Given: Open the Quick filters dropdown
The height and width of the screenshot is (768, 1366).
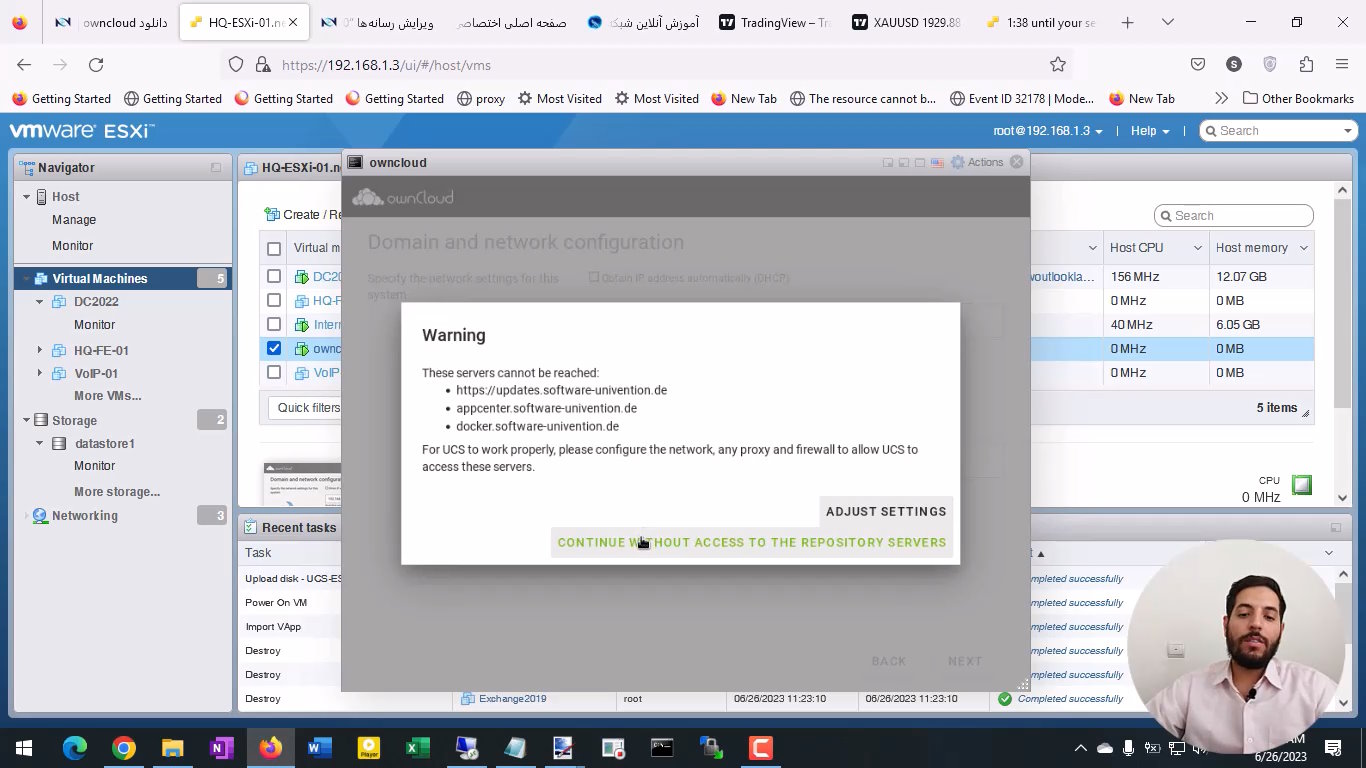Looking at the screenshot, I should tap(308, 407).
